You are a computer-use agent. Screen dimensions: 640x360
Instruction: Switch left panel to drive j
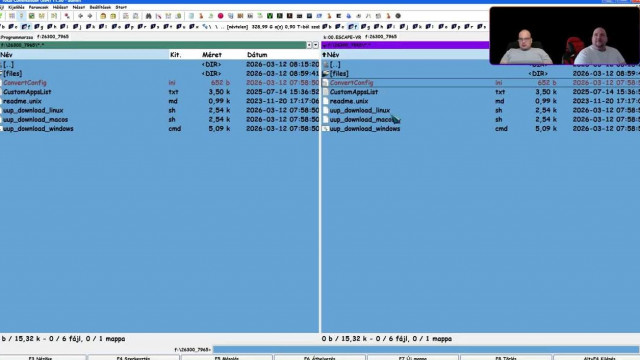[77, 27]
